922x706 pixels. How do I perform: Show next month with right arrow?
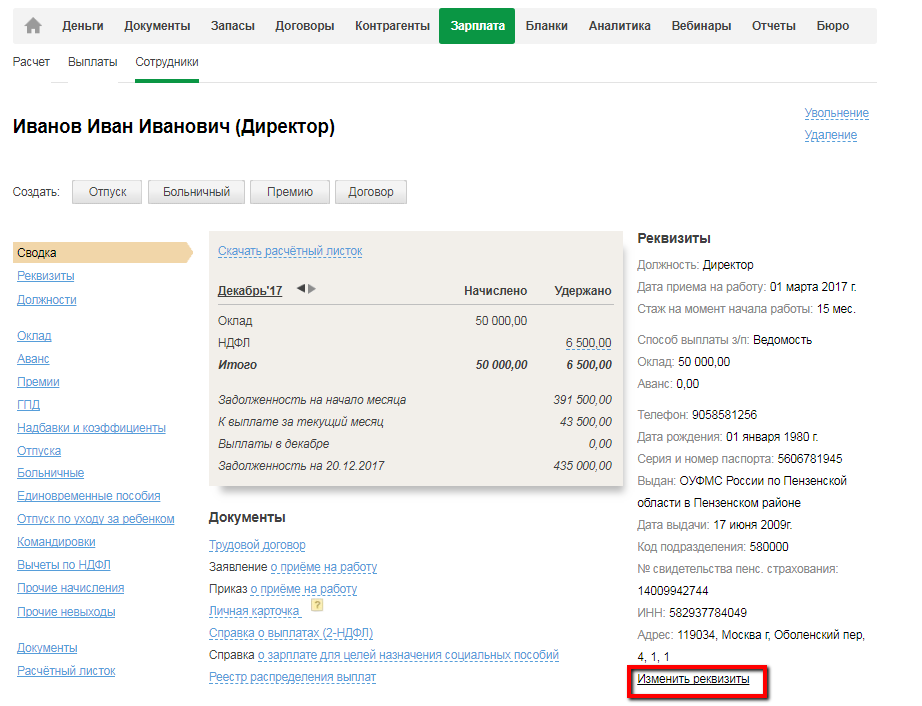pos(312,289)
